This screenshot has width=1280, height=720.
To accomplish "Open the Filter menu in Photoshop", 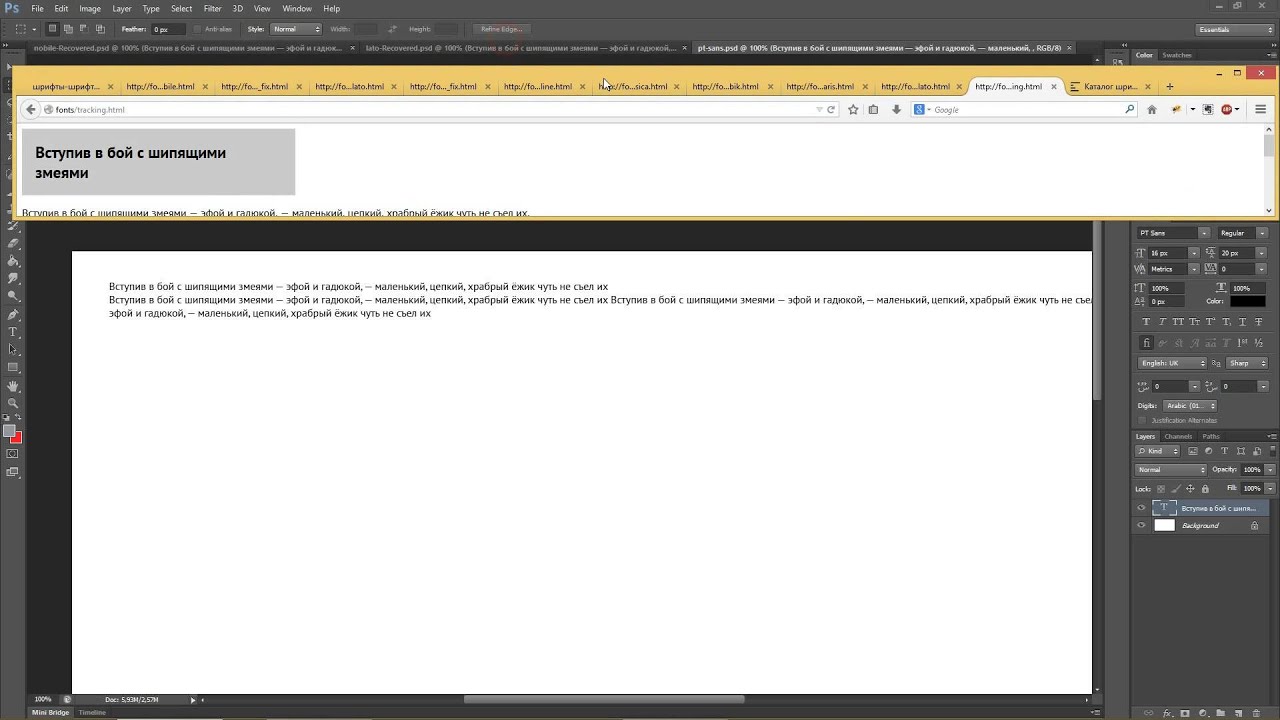I will [212, 8].
